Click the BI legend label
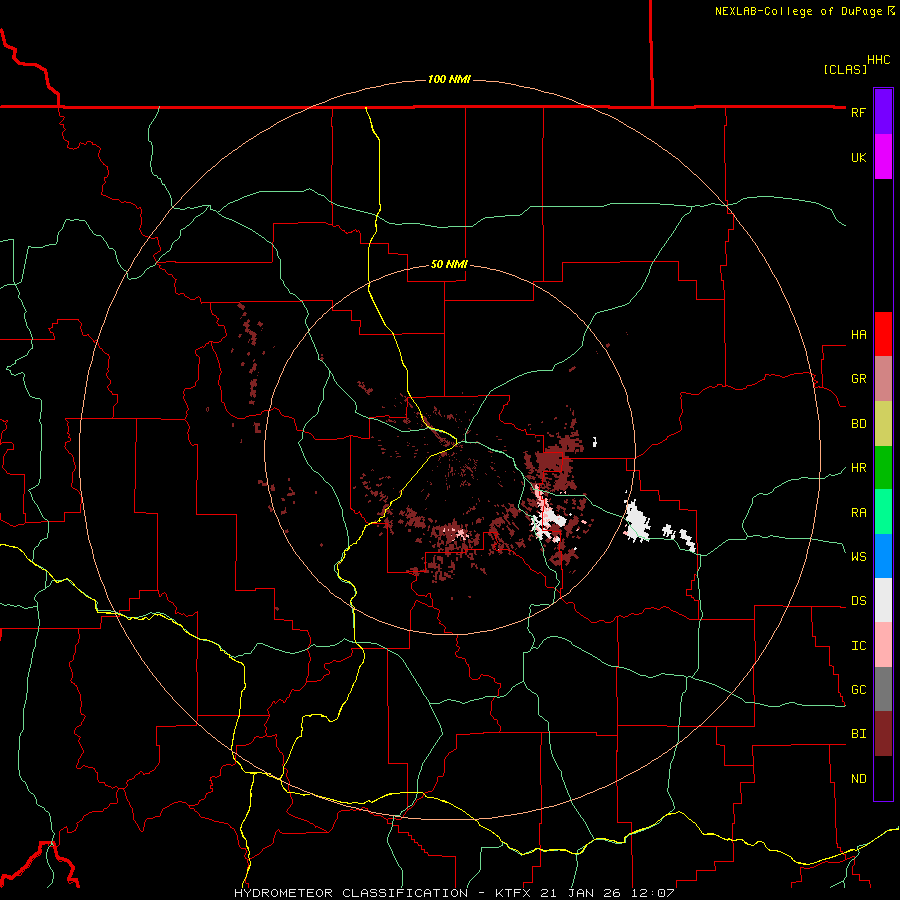900x900 pixels. coord(858,734)
